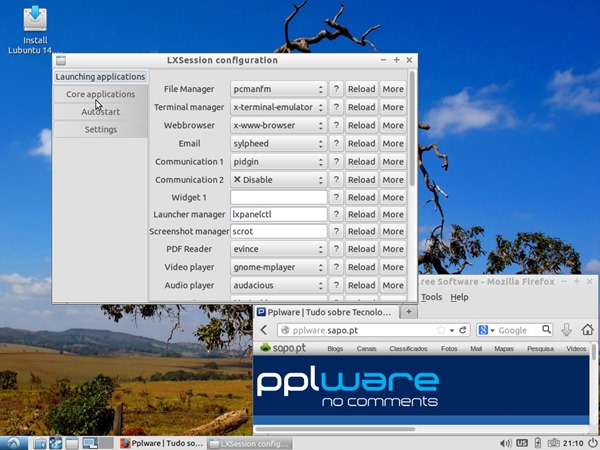Open the Google search engine selector
The width and height of the screenshot is (600, 450).
coord(486,330)
